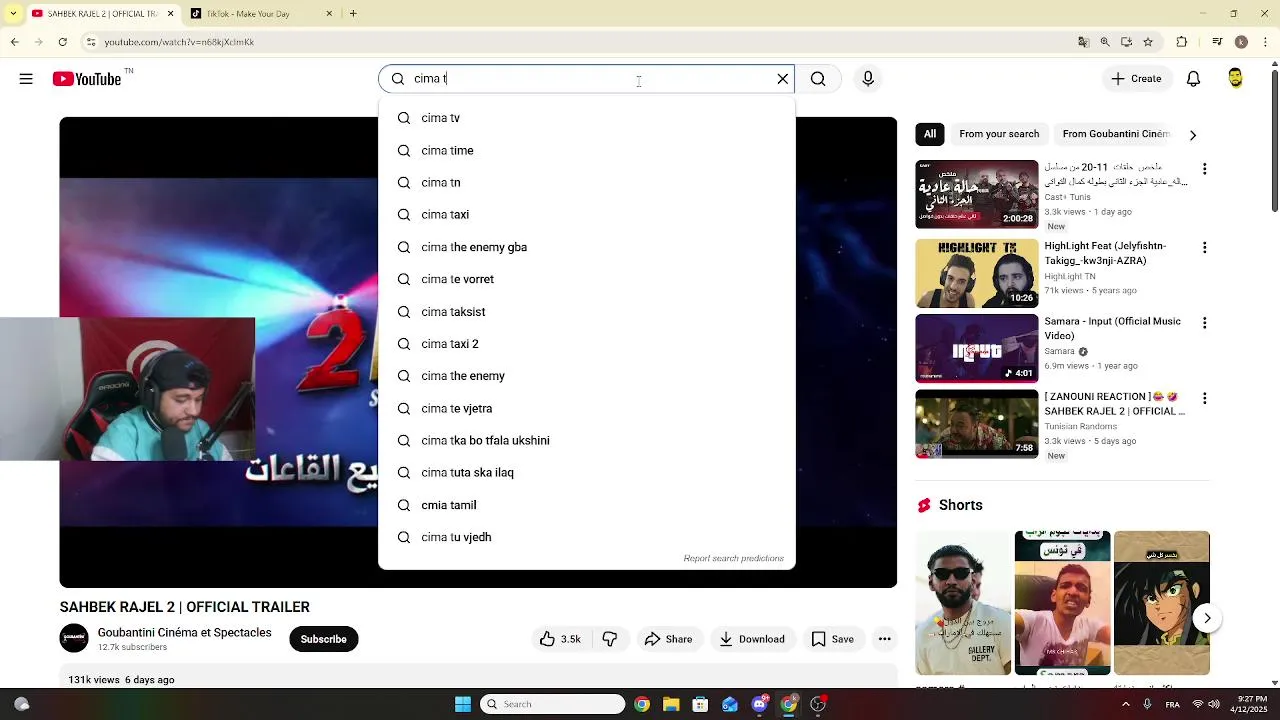Open options for ZANOUNI REACTION video
1280x720 pixels.
pos(1204,398)
